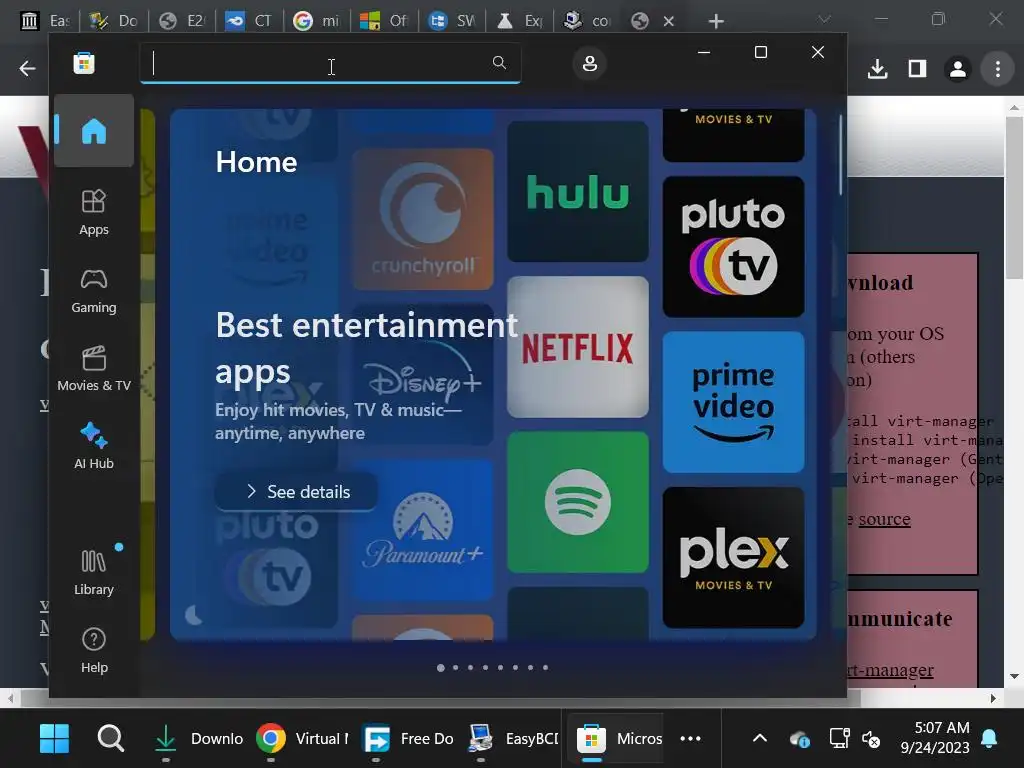Click the search magnifier in Store
Viewport: 1024px width, 768px height.
click(x=499, y=63)
